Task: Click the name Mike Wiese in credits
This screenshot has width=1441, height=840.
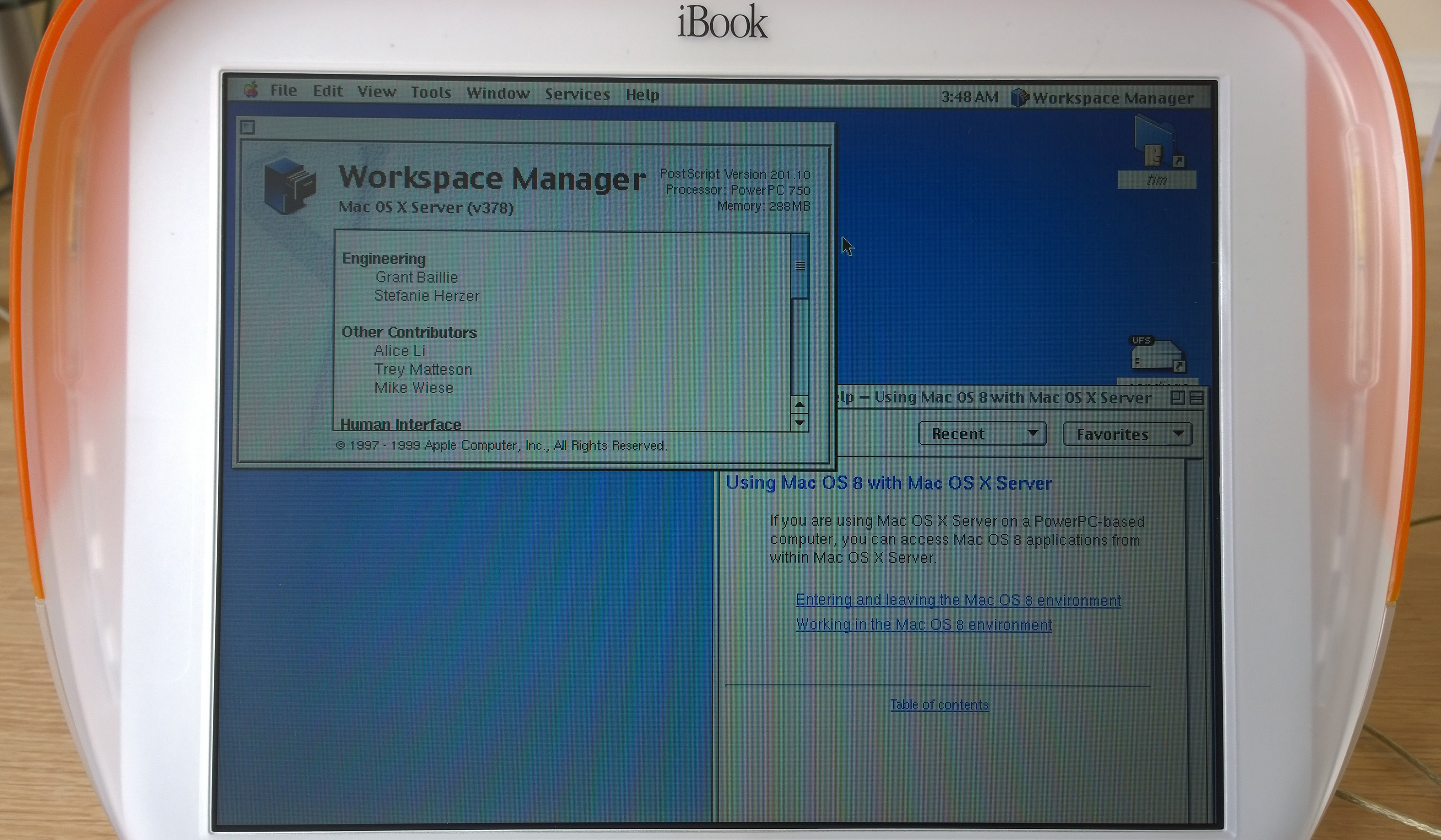Action: click(x=413, y=388)
